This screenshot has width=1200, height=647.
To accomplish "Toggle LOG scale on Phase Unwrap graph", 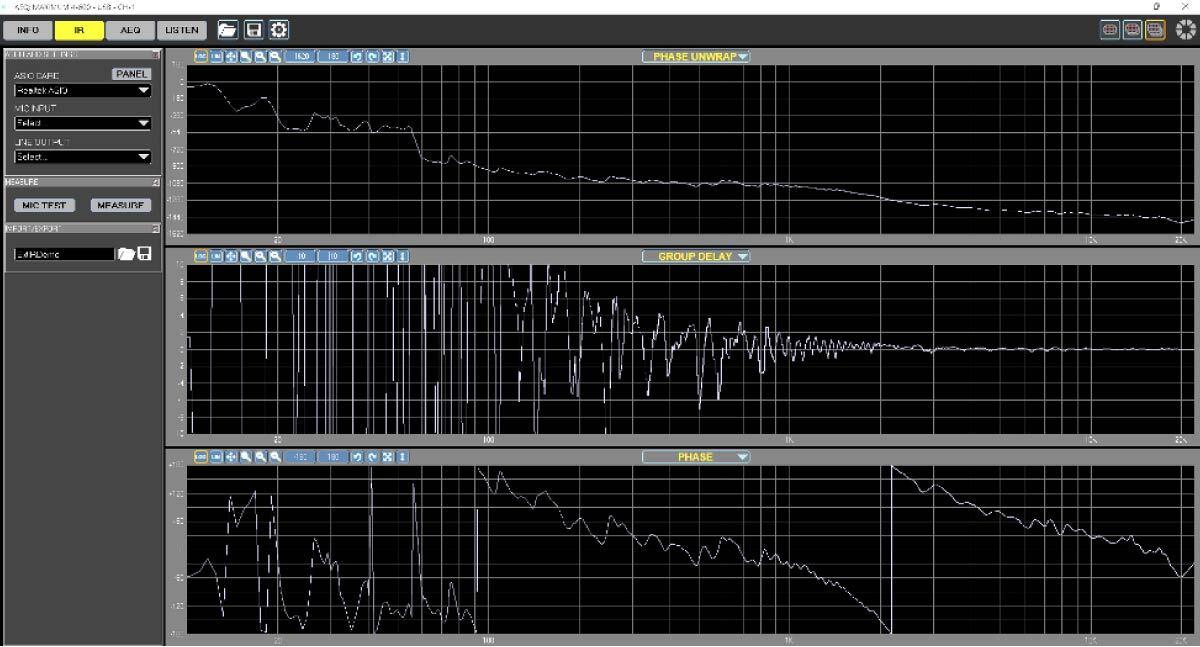I will (x=201, y=57).
